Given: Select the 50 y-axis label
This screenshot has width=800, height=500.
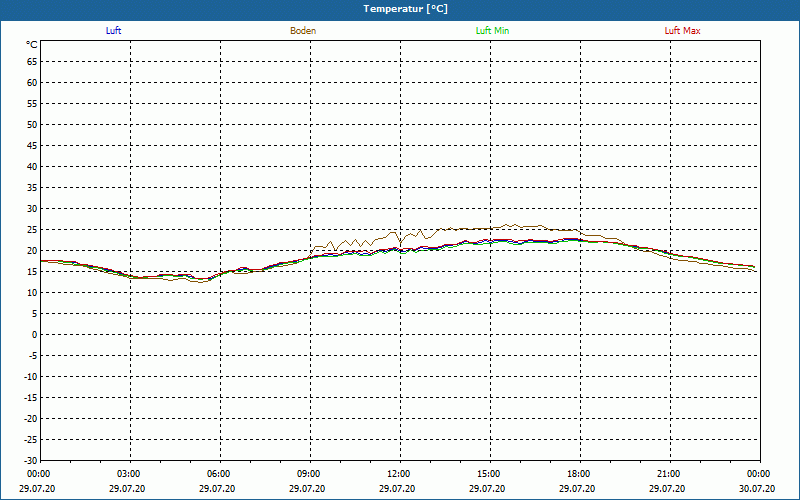Looking at the screenshot, I should pos(32,124).
